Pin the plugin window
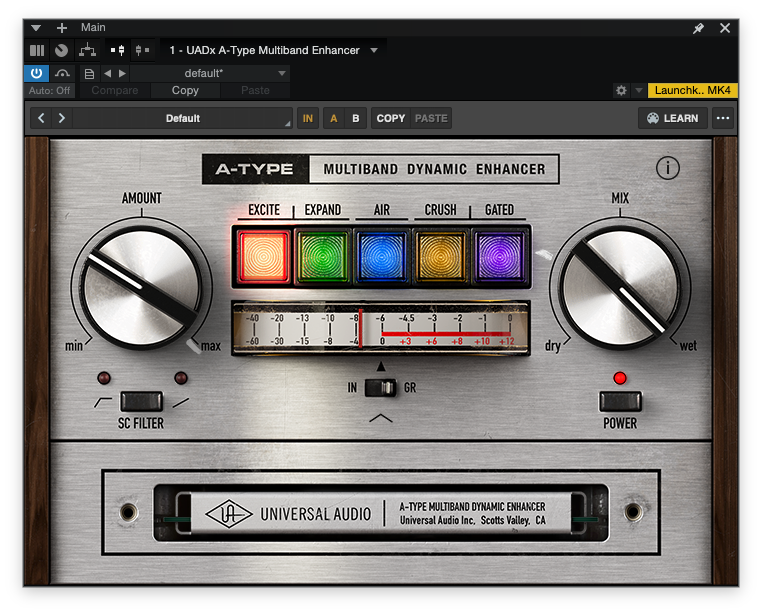This screenshot has height=614, width=762. point(698,28)
